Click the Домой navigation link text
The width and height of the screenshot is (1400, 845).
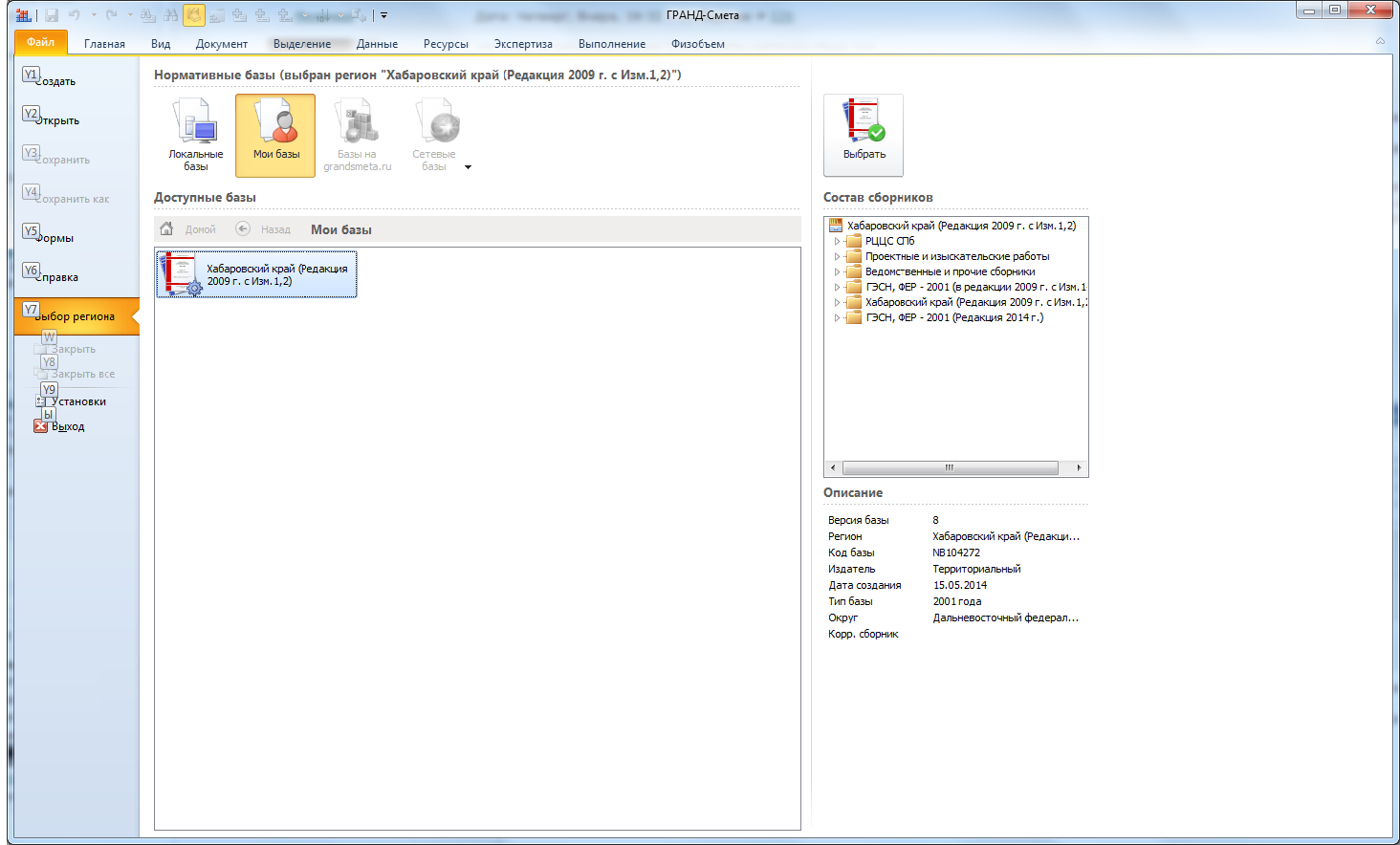(x=201, y=229)
